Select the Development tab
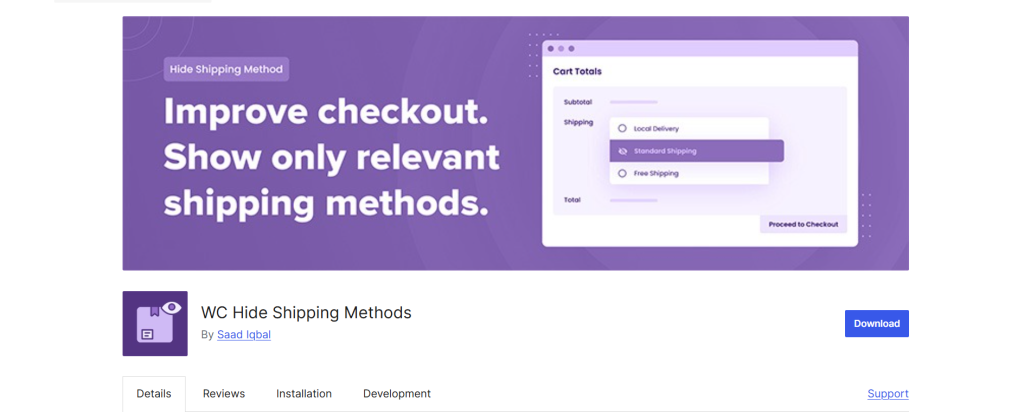Screen dimensions: 1024x412 coord(397,394)
